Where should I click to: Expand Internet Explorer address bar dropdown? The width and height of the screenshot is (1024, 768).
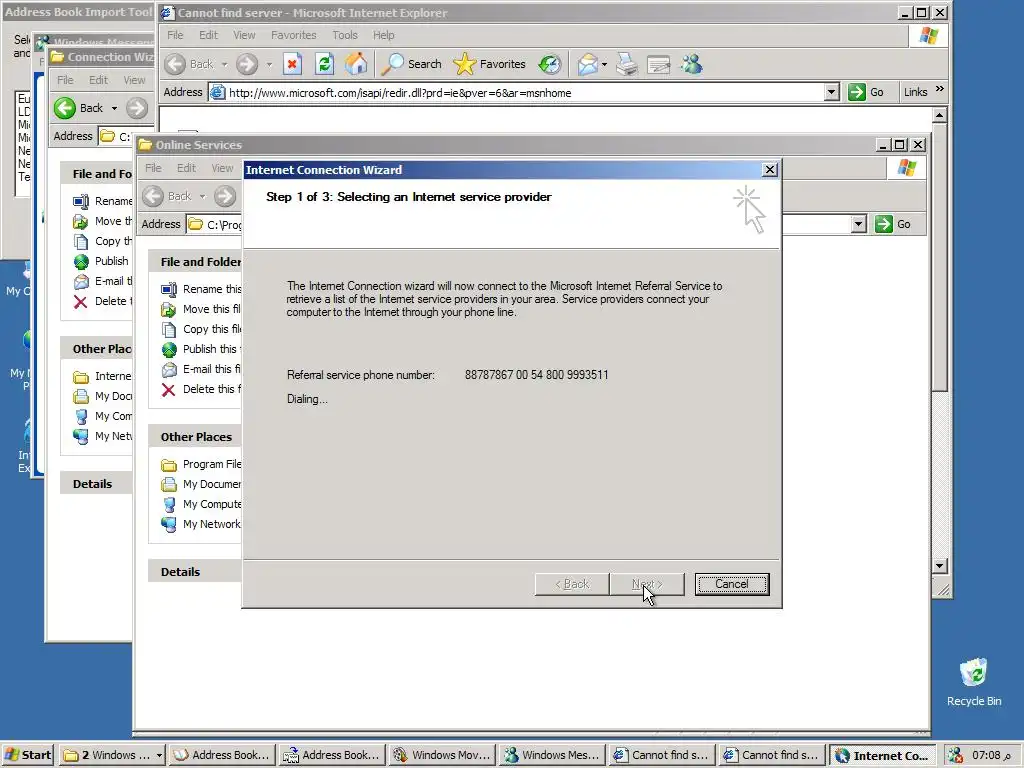pyautogui.click(x=831, y=93)
